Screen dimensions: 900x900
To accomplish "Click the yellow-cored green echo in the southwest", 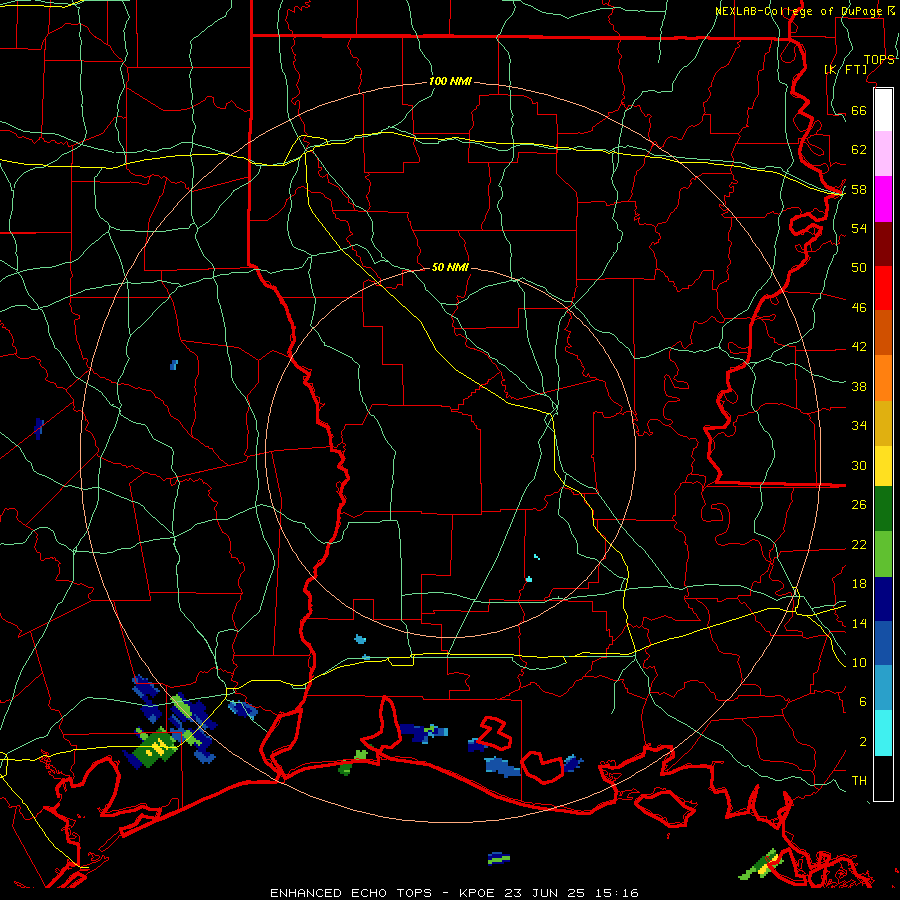I will pyautogui.click(x=156, y=747).
